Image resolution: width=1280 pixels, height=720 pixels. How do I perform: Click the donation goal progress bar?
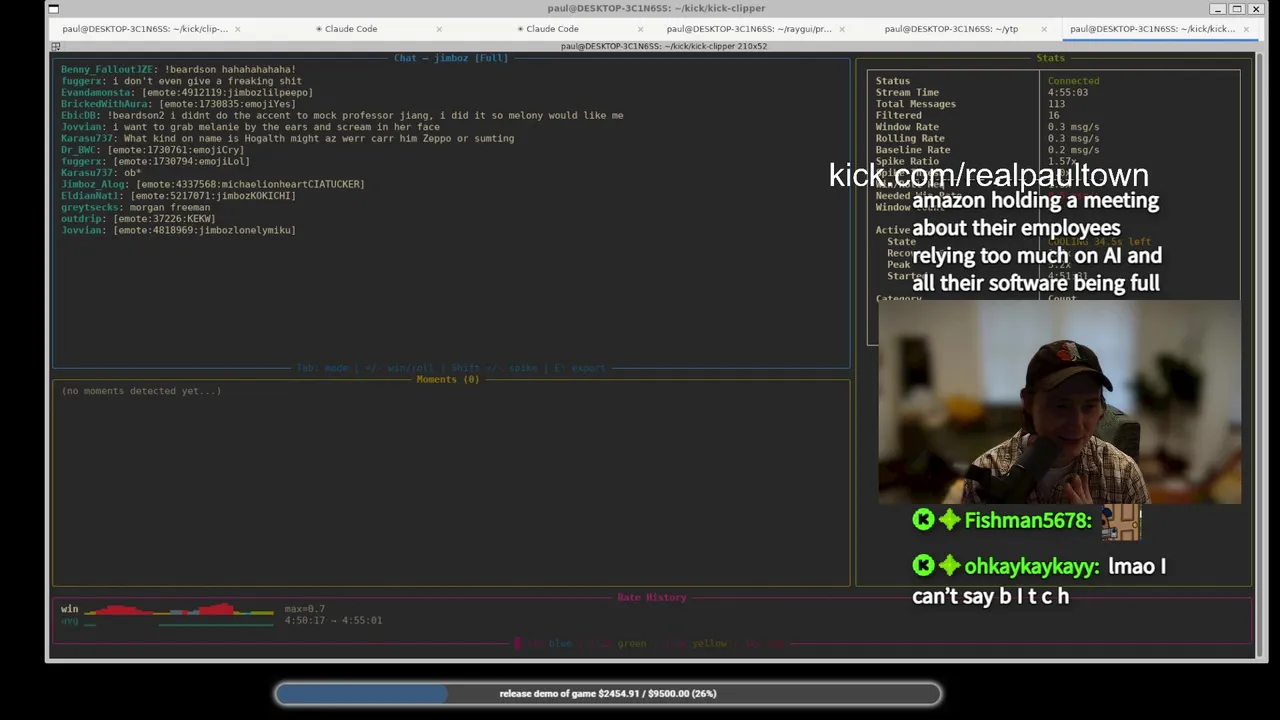pyautogui.click(x=608, y=693)
